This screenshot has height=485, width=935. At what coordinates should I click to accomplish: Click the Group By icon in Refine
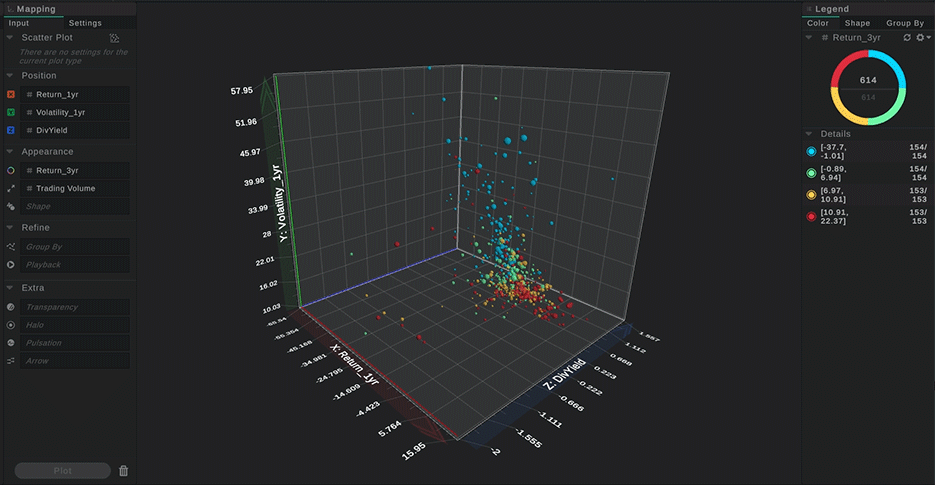[x=11, y=246]
